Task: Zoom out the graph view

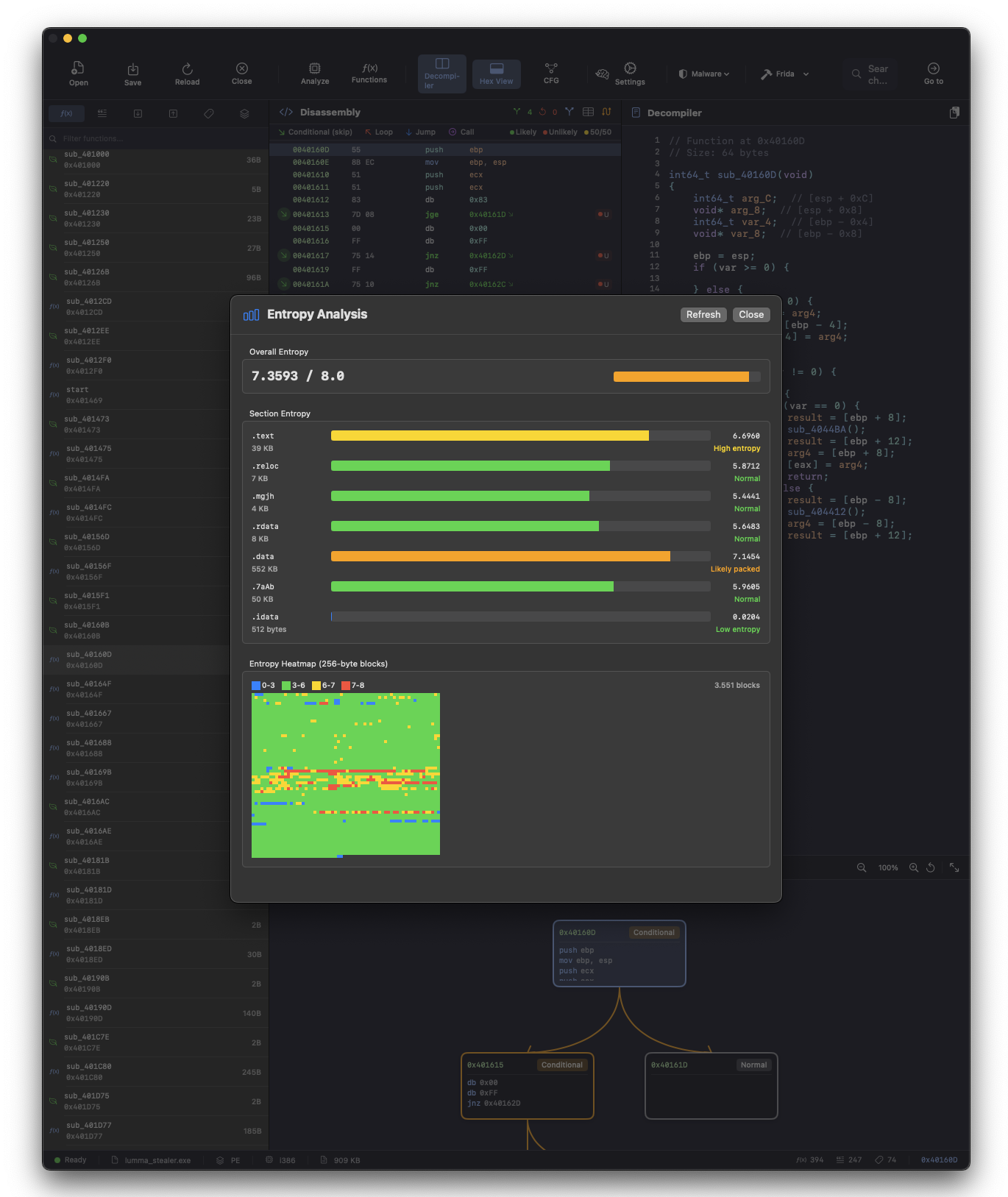Action: [862, 867]
